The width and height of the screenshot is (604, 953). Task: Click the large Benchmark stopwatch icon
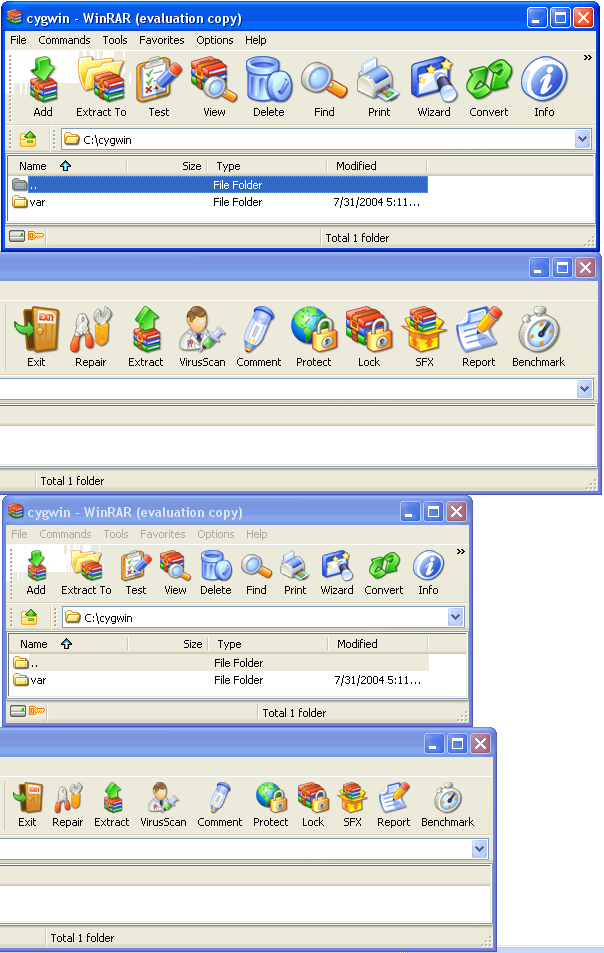538,329
